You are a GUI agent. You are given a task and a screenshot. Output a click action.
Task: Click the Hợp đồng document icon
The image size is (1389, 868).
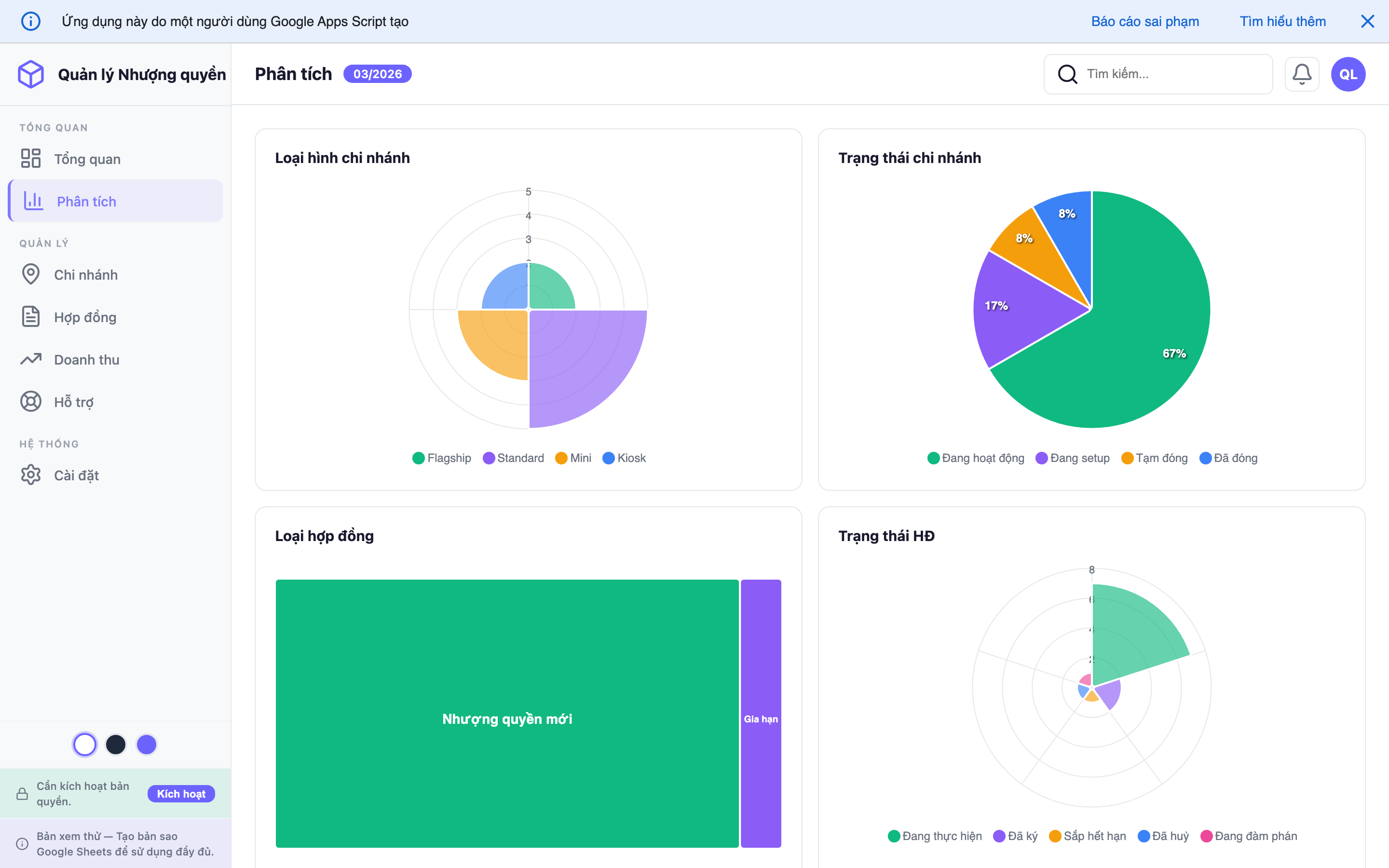(x=31, y=317)
